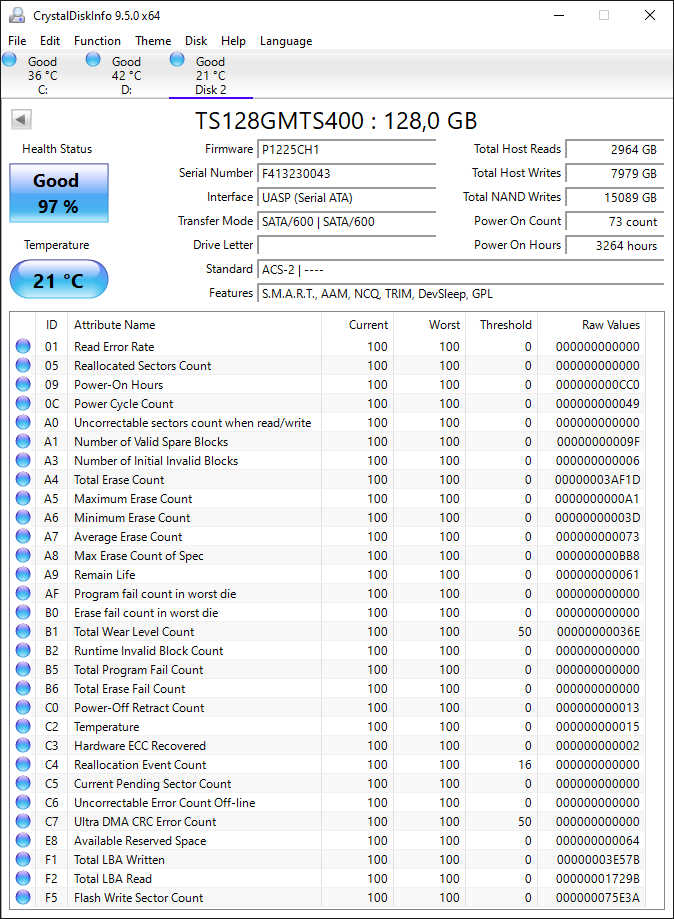Click status icon for Reallocated Sectors Count
This screenshot has width=674, height=919.
point(23,365)
